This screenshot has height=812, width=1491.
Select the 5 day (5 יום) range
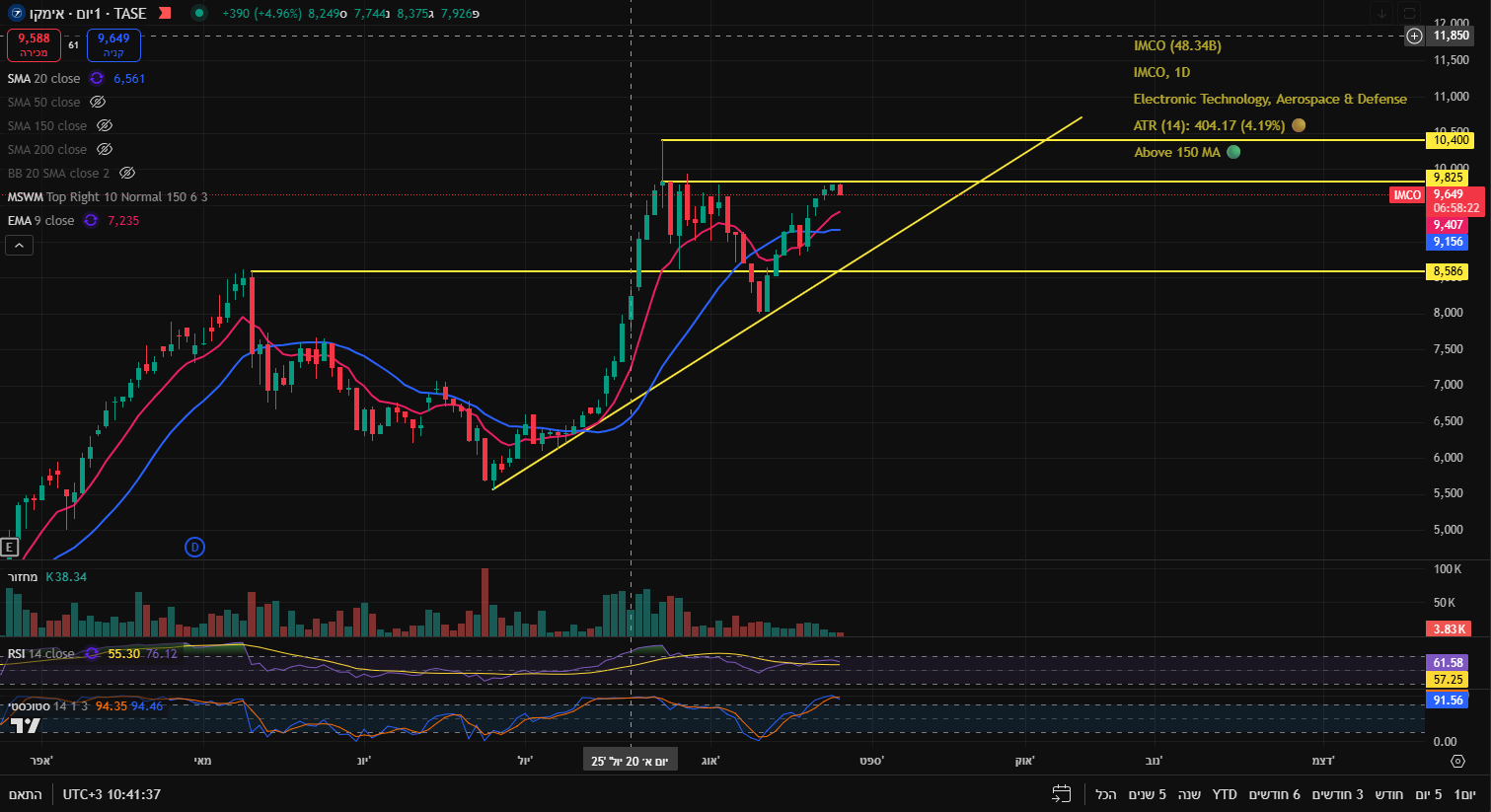(1429, 794)
